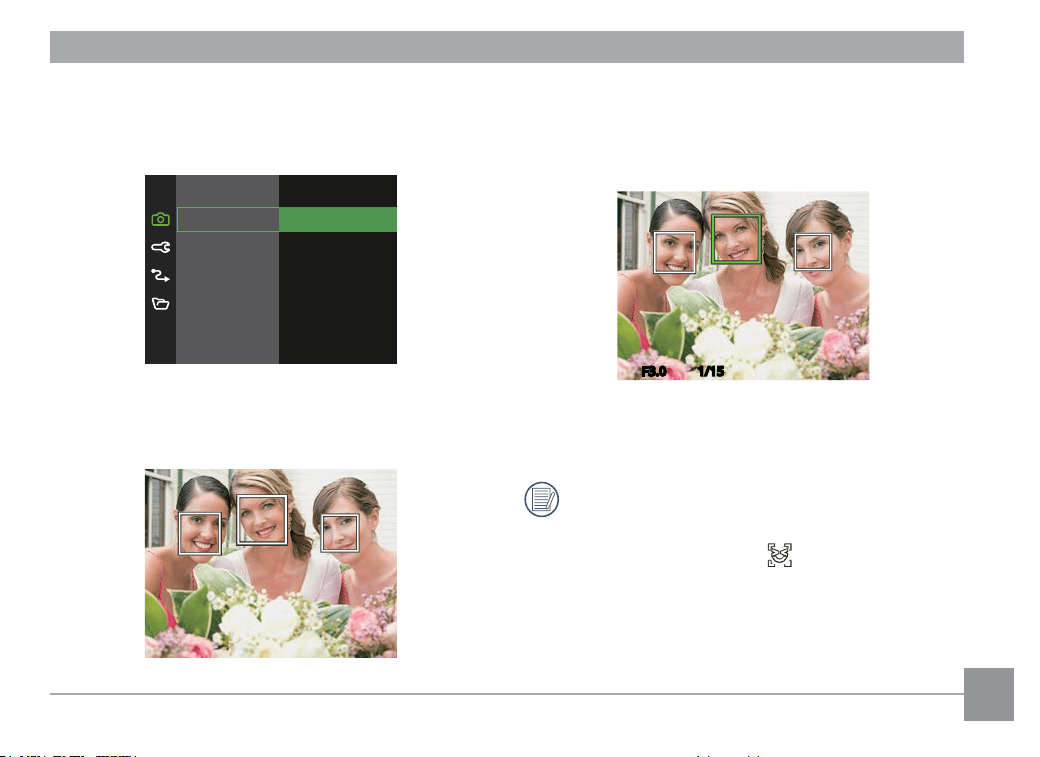This screenshot has width=1040, height=757.
Task: Click left woman's face box in bottom photo
Action: point(200,533)
